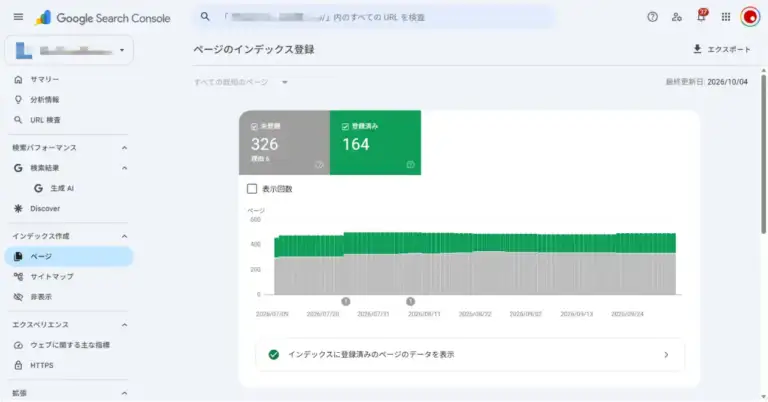Open the property selector dropdown arrow
The width and height of the screenshot is (768, 402).
(x=122, y=50)
